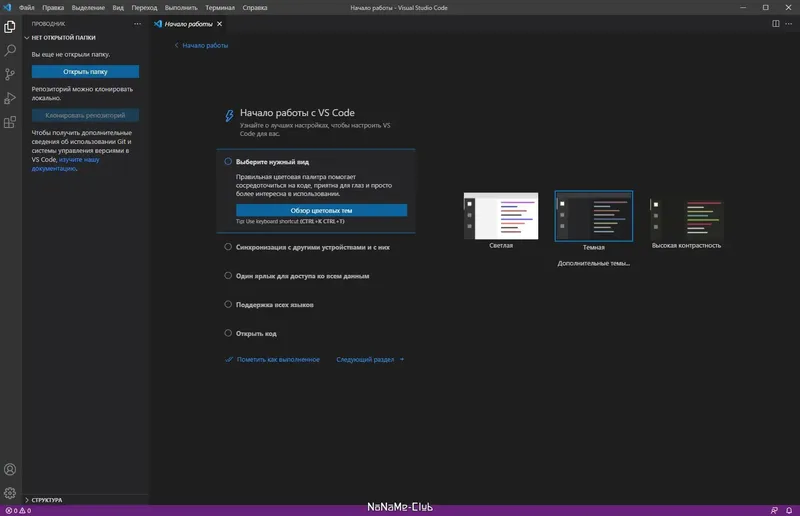Go back via Начало работы breadcrumb
This screenshot has height=516, width=800.
click(201, 45)
